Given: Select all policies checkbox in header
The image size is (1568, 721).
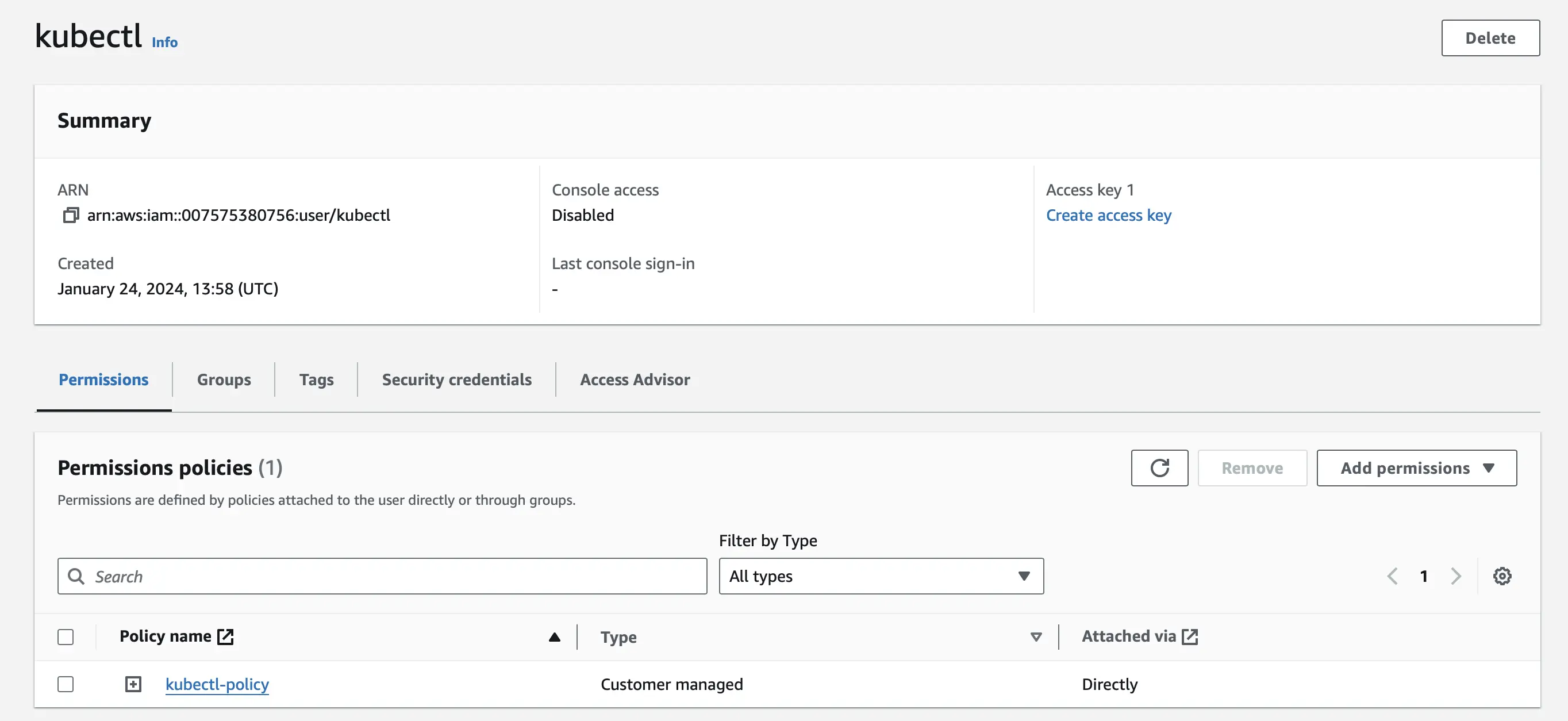Looking at the screenshot, I should tap(65, 637).
